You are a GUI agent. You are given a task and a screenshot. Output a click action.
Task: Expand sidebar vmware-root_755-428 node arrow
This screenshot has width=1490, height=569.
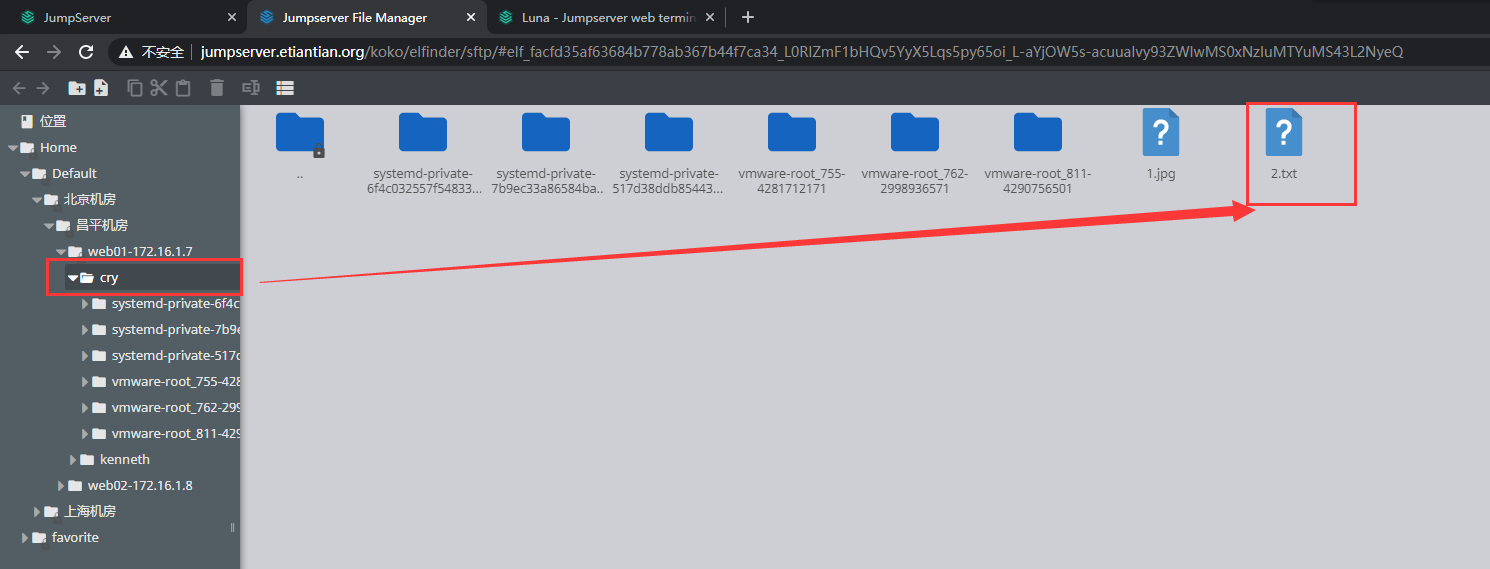(85, 382)
